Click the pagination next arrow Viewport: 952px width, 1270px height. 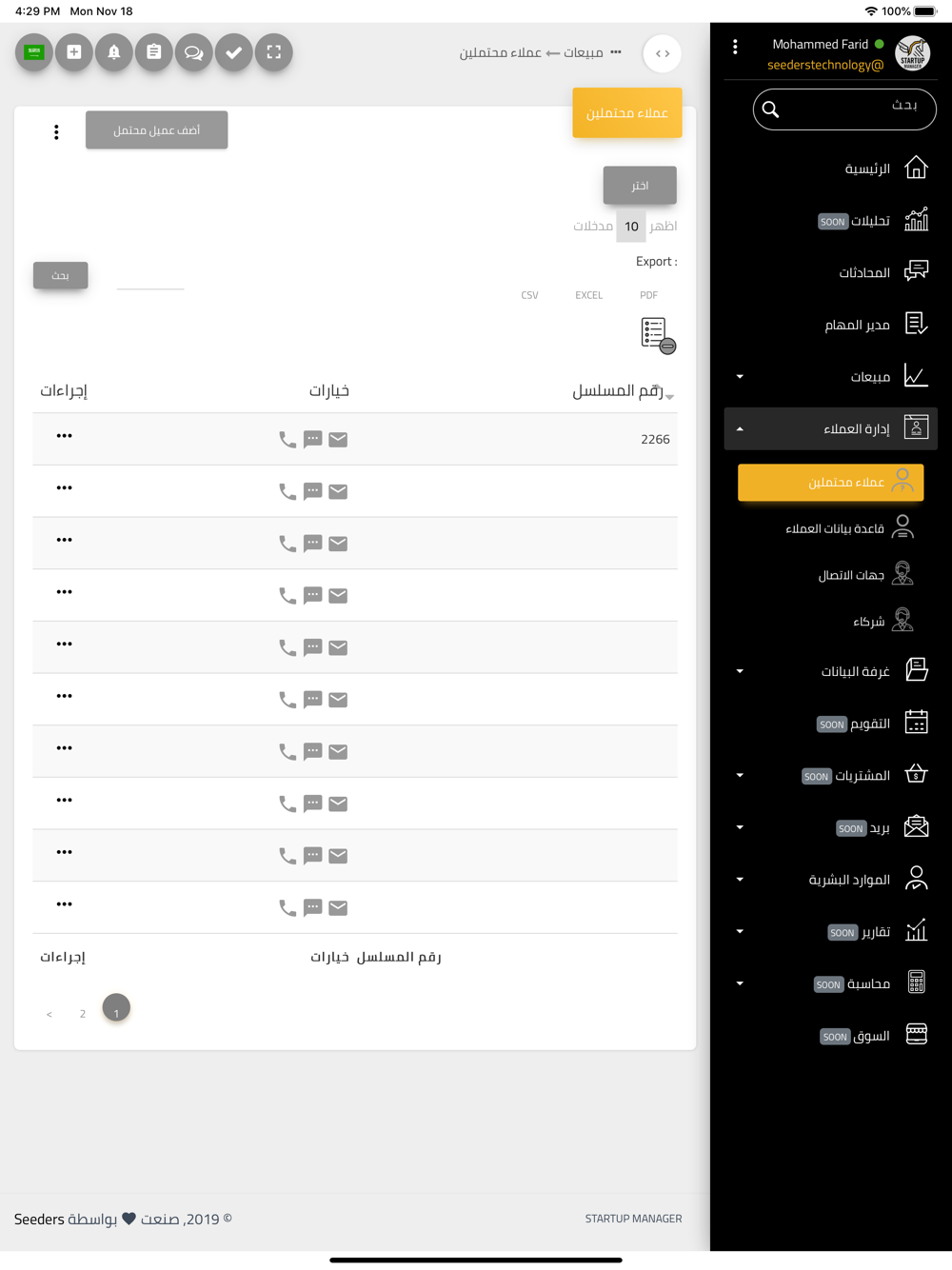50,1015
